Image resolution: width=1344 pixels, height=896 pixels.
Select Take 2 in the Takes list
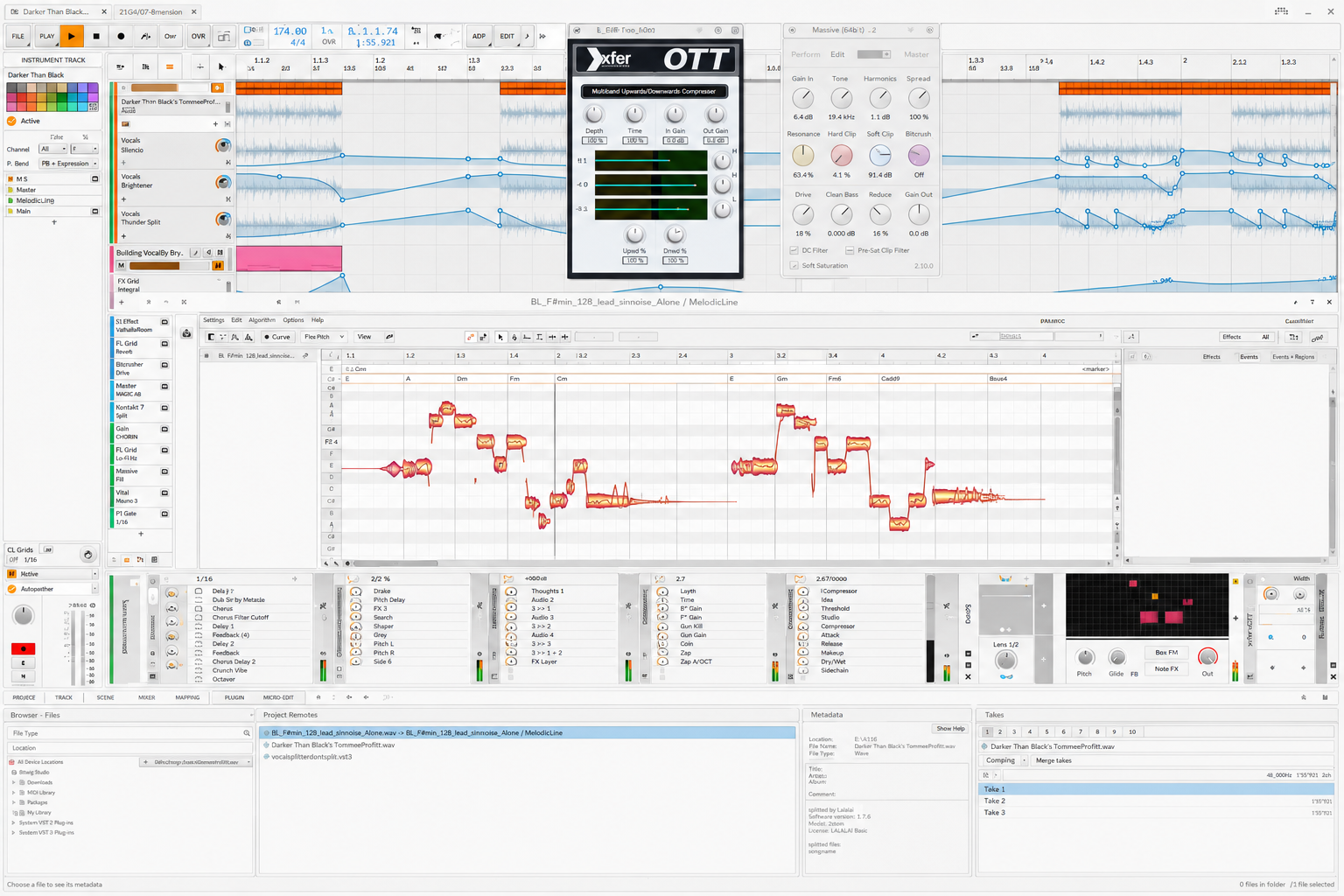[x=1156, y=801]
